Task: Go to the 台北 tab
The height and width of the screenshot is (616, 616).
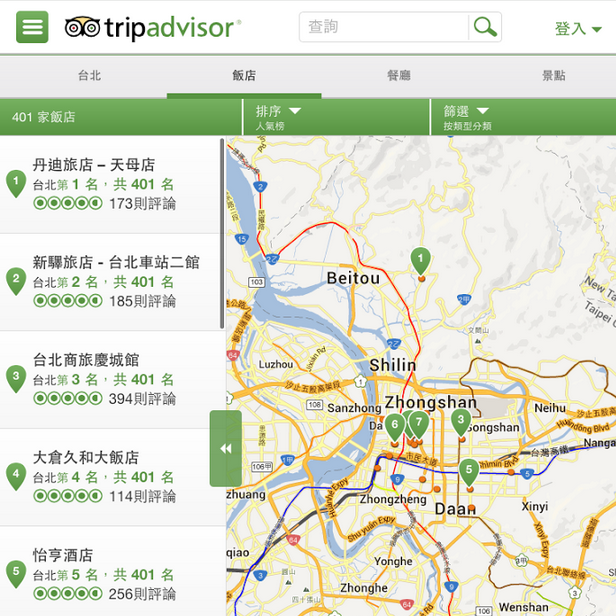Action: point(89,76)
